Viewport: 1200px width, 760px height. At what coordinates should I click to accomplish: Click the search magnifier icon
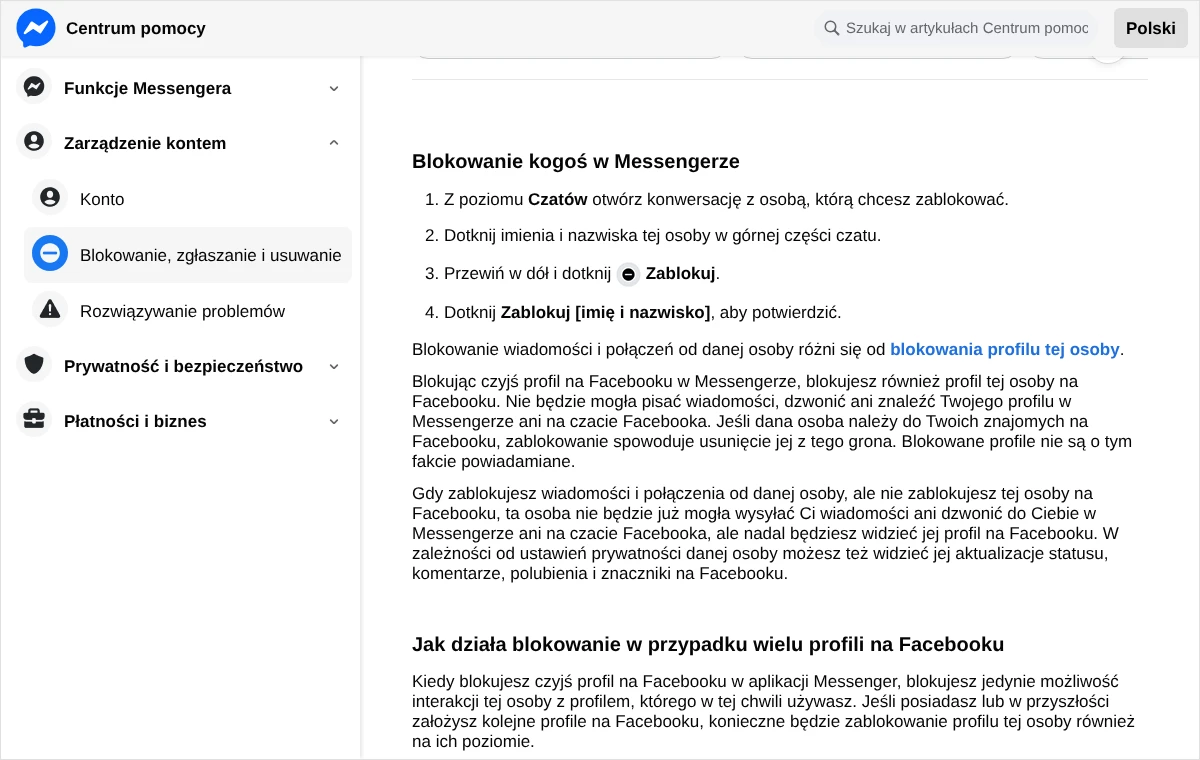click(831, 28)
